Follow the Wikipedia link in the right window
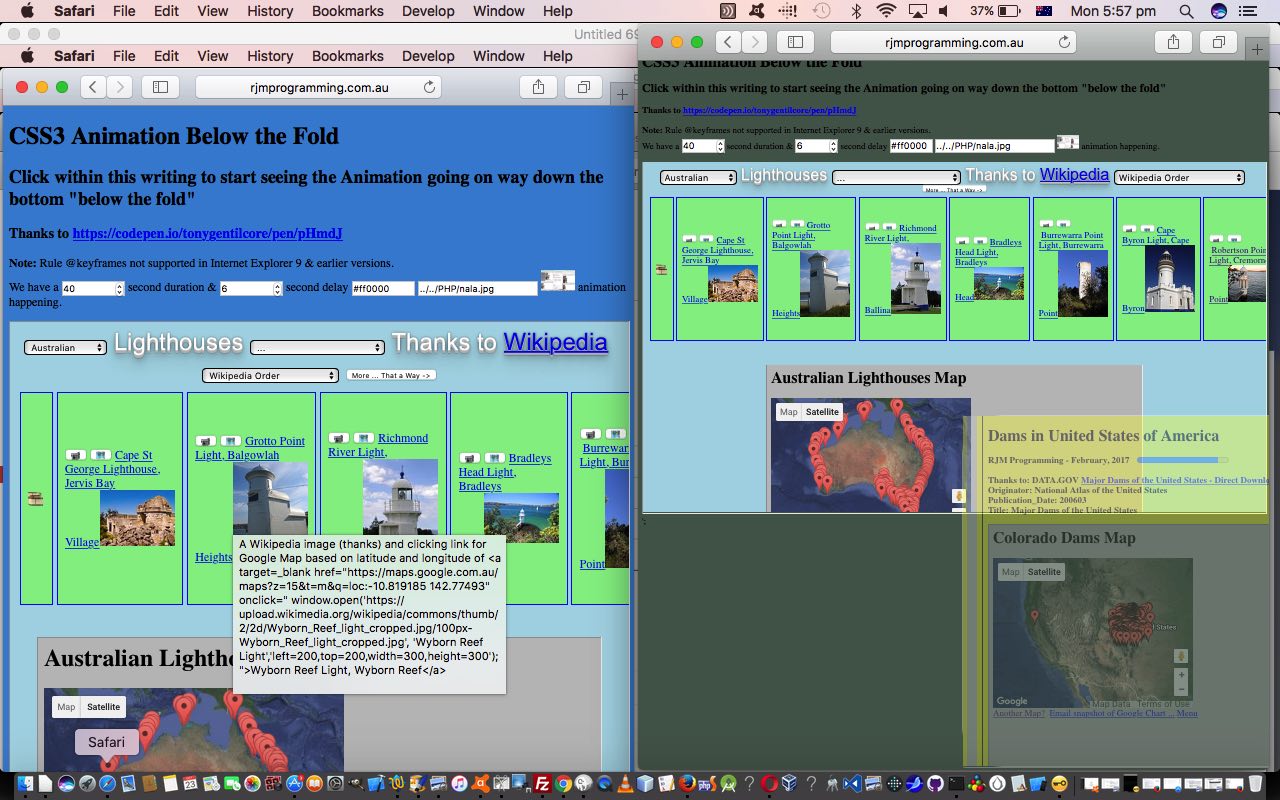The width and height of the screenshot is (1280, 800). (x=1074, y=174)
